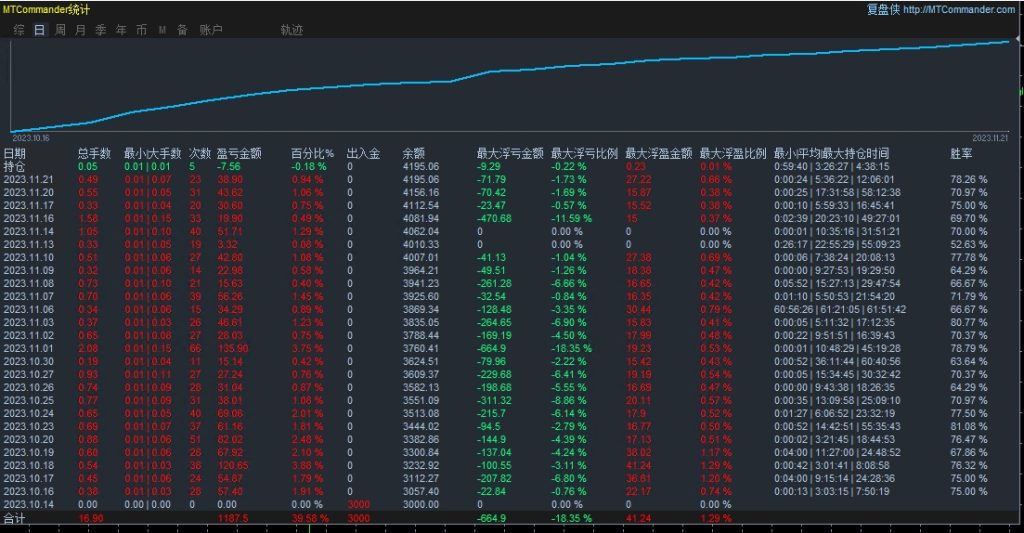The image size is (1024, 533).
Task: Click the 2023.10.16 chart start date marker
Action: (30, 138)
